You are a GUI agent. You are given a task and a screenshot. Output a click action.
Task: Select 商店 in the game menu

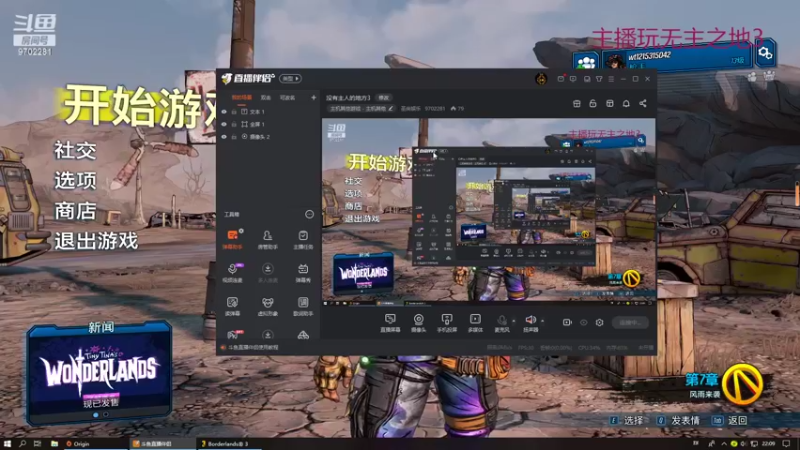click(75, 211)
